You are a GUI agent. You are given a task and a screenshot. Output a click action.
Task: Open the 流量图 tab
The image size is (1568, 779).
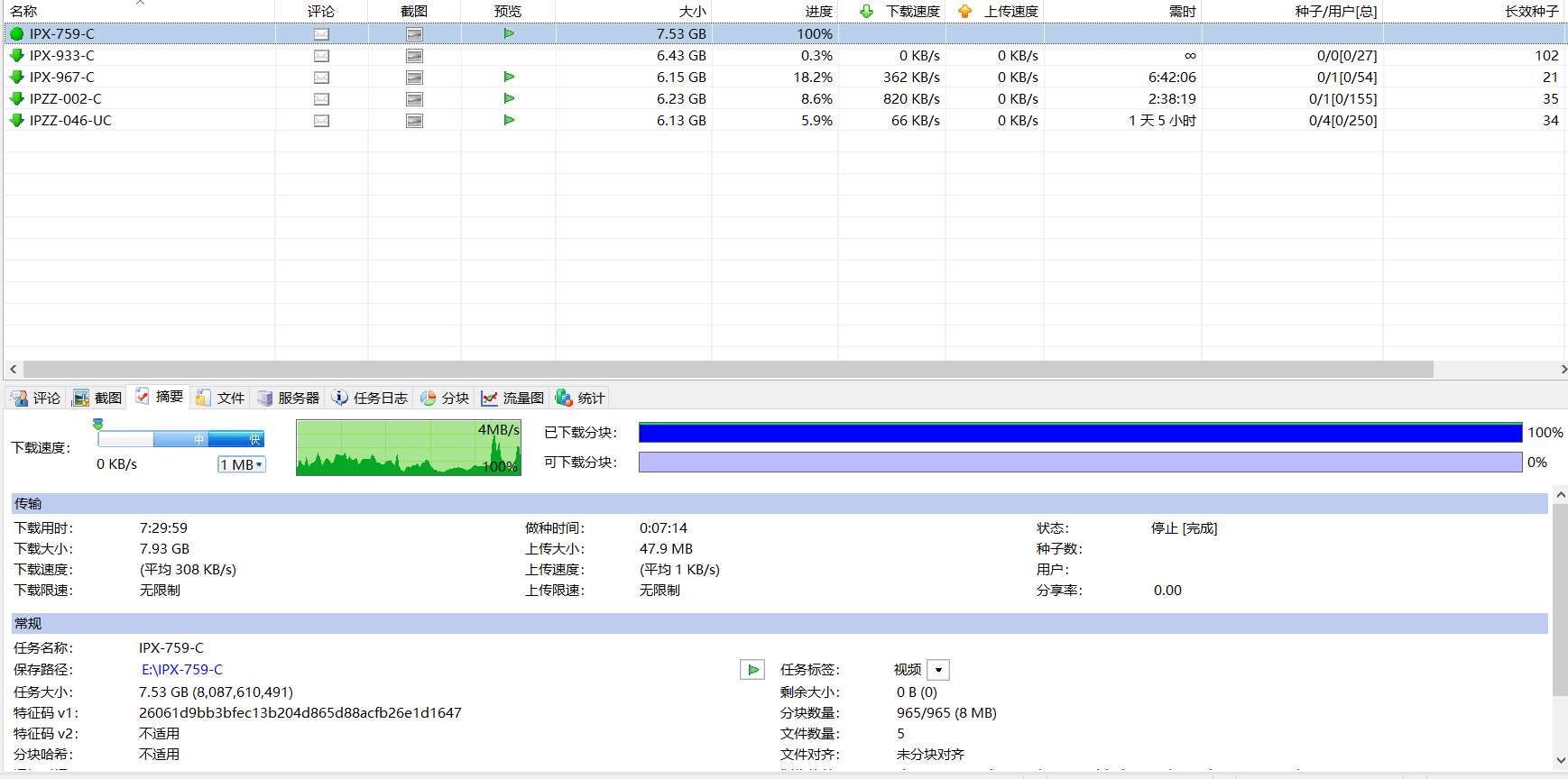tap(513, 398)
